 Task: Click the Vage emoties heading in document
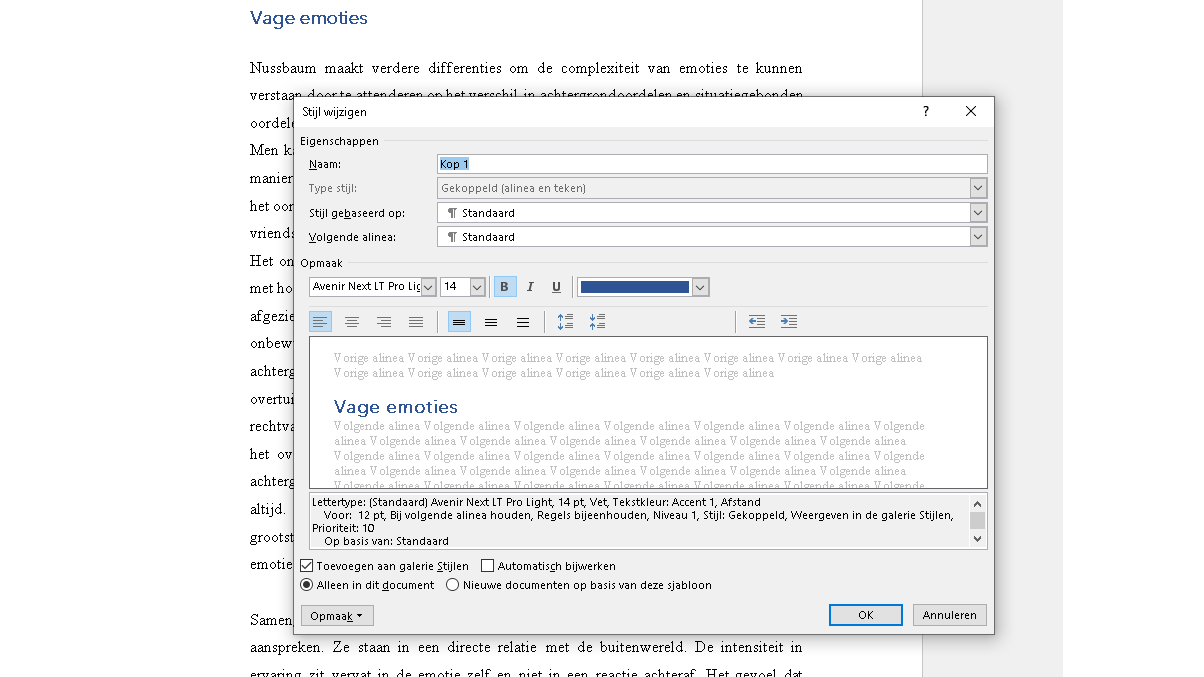tap(309, 18)
